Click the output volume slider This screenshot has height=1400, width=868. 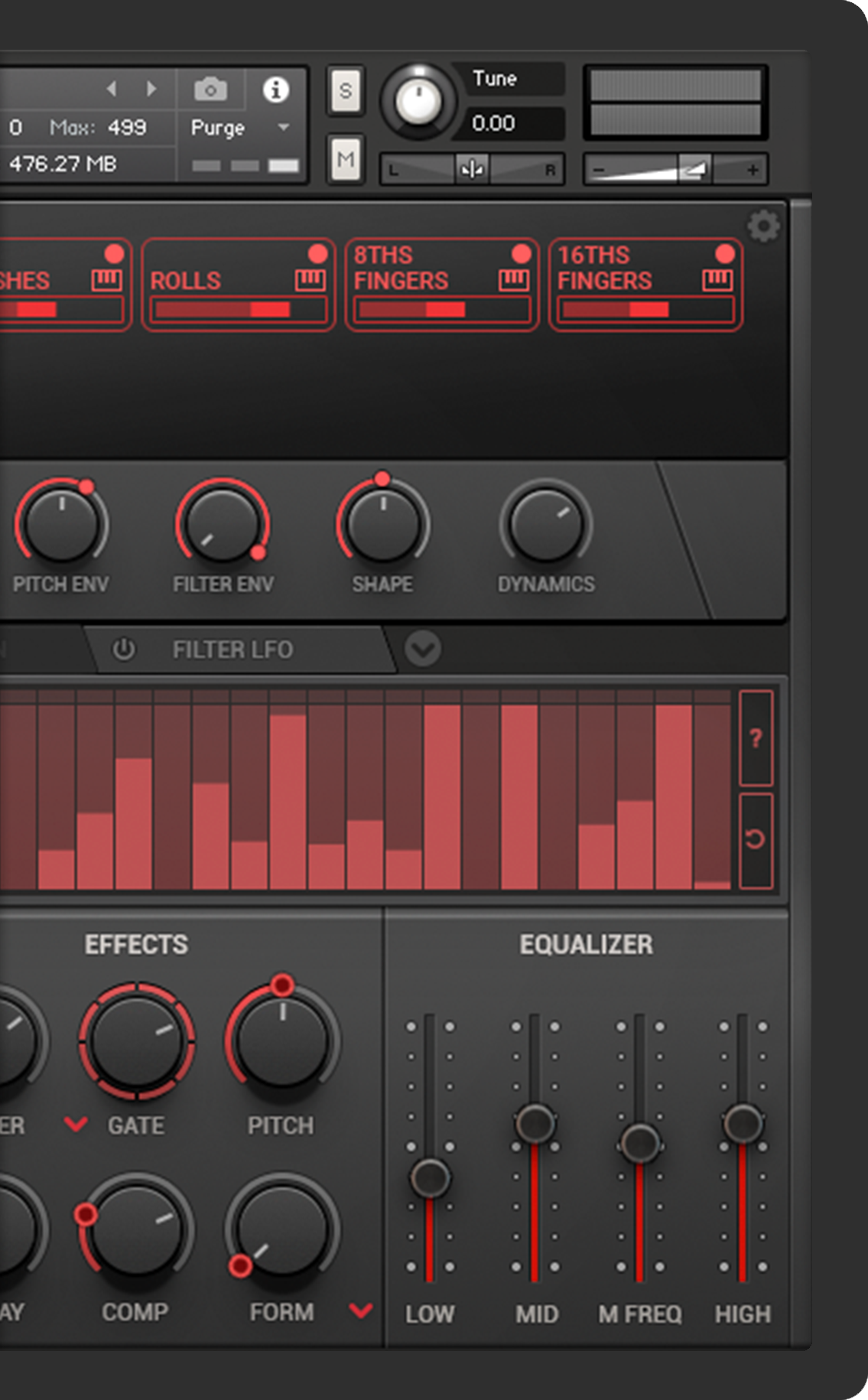point(676,170)
